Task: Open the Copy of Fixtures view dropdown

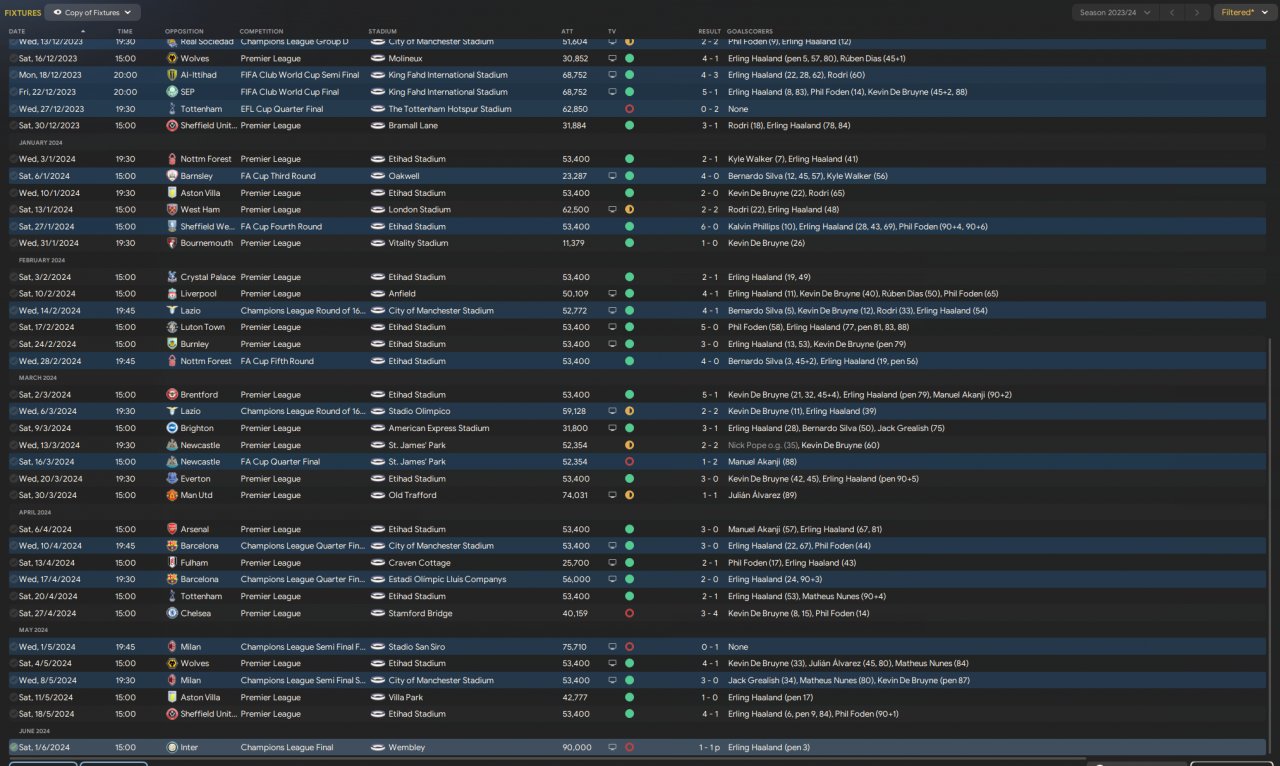Action: [x=93, y=13]
